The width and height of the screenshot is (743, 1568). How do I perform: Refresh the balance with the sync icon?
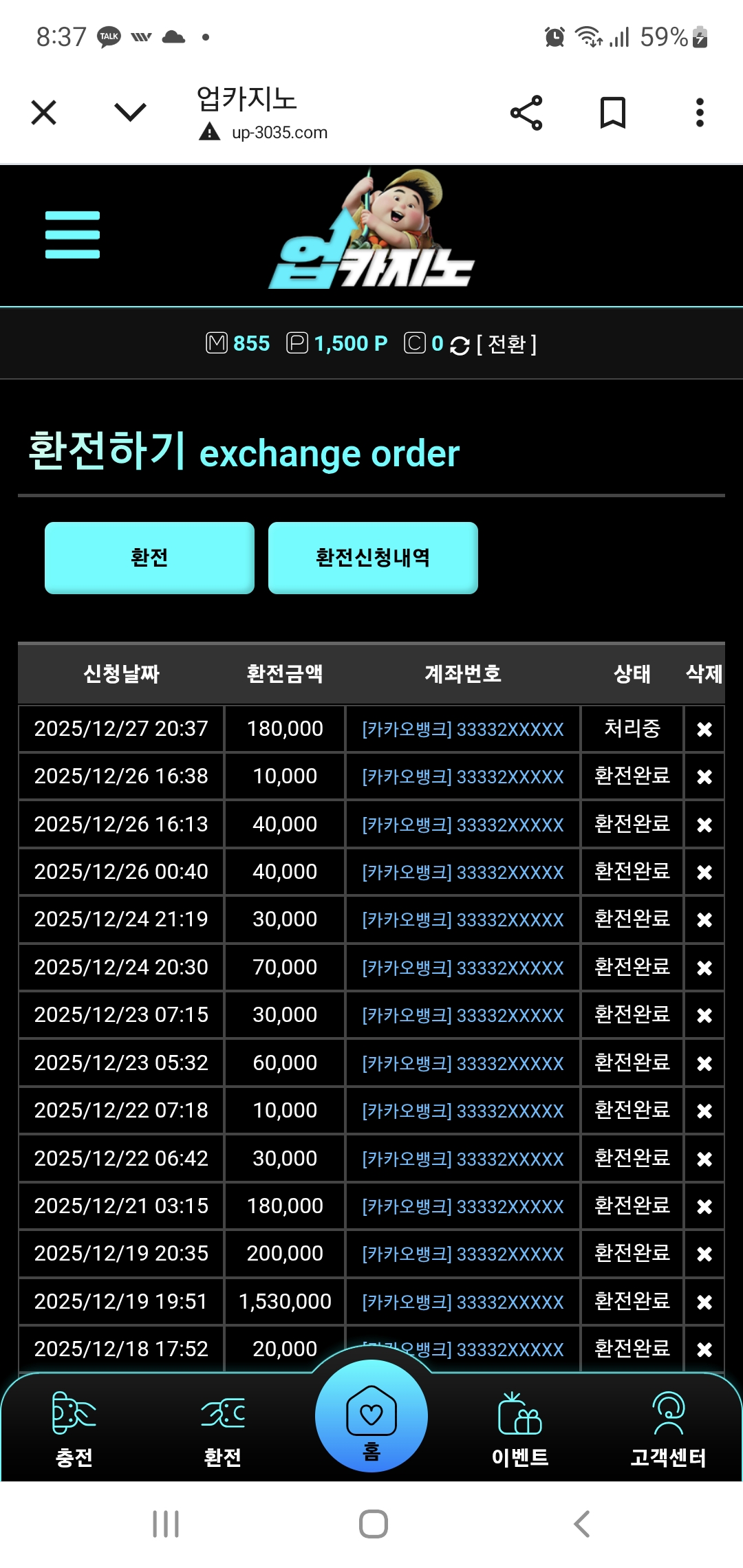click(x=460, y=345)
